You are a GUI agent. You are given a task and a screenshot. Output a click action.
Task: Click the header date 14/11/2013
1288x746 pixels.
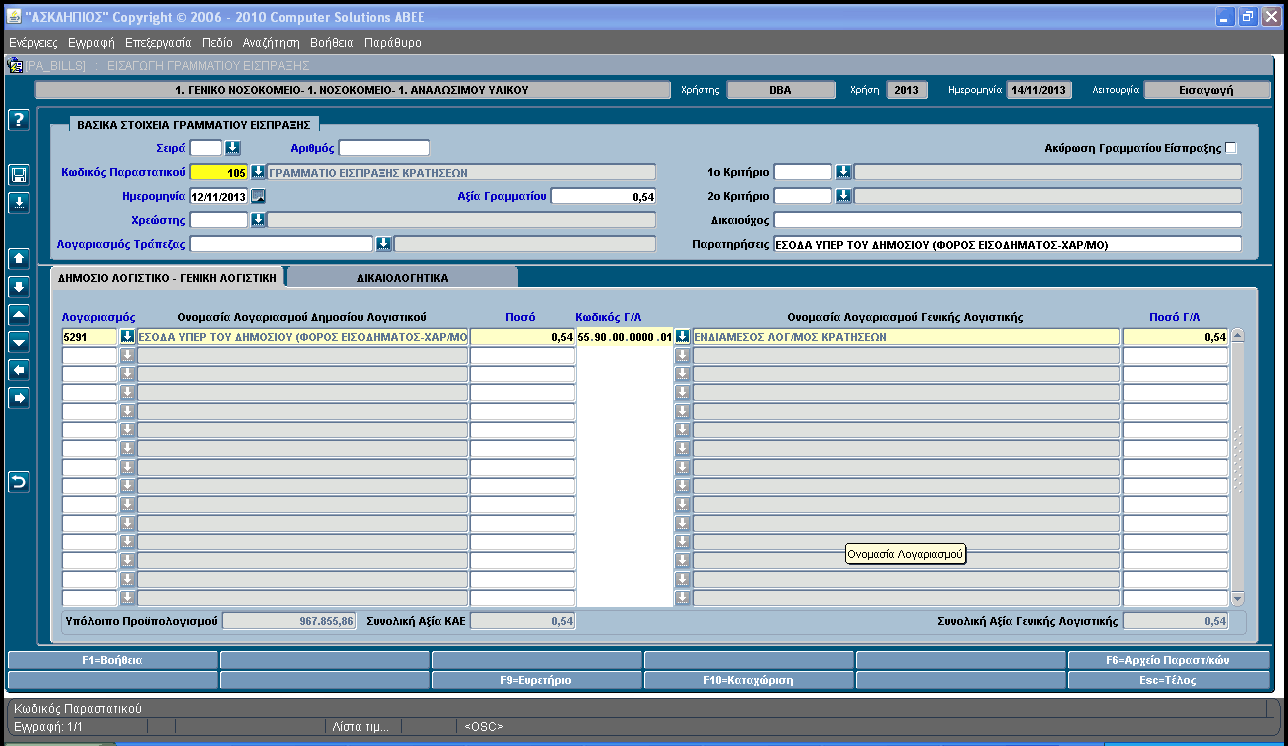click(1039, 89)
